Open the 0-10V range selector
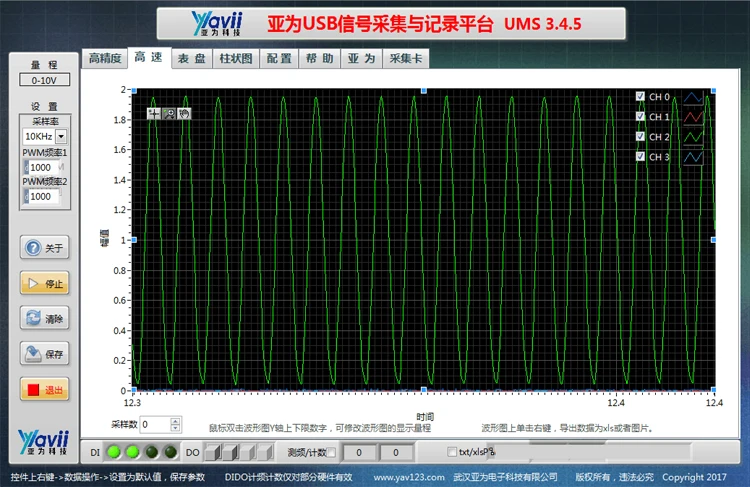The image size is (750, 487). 44,80
